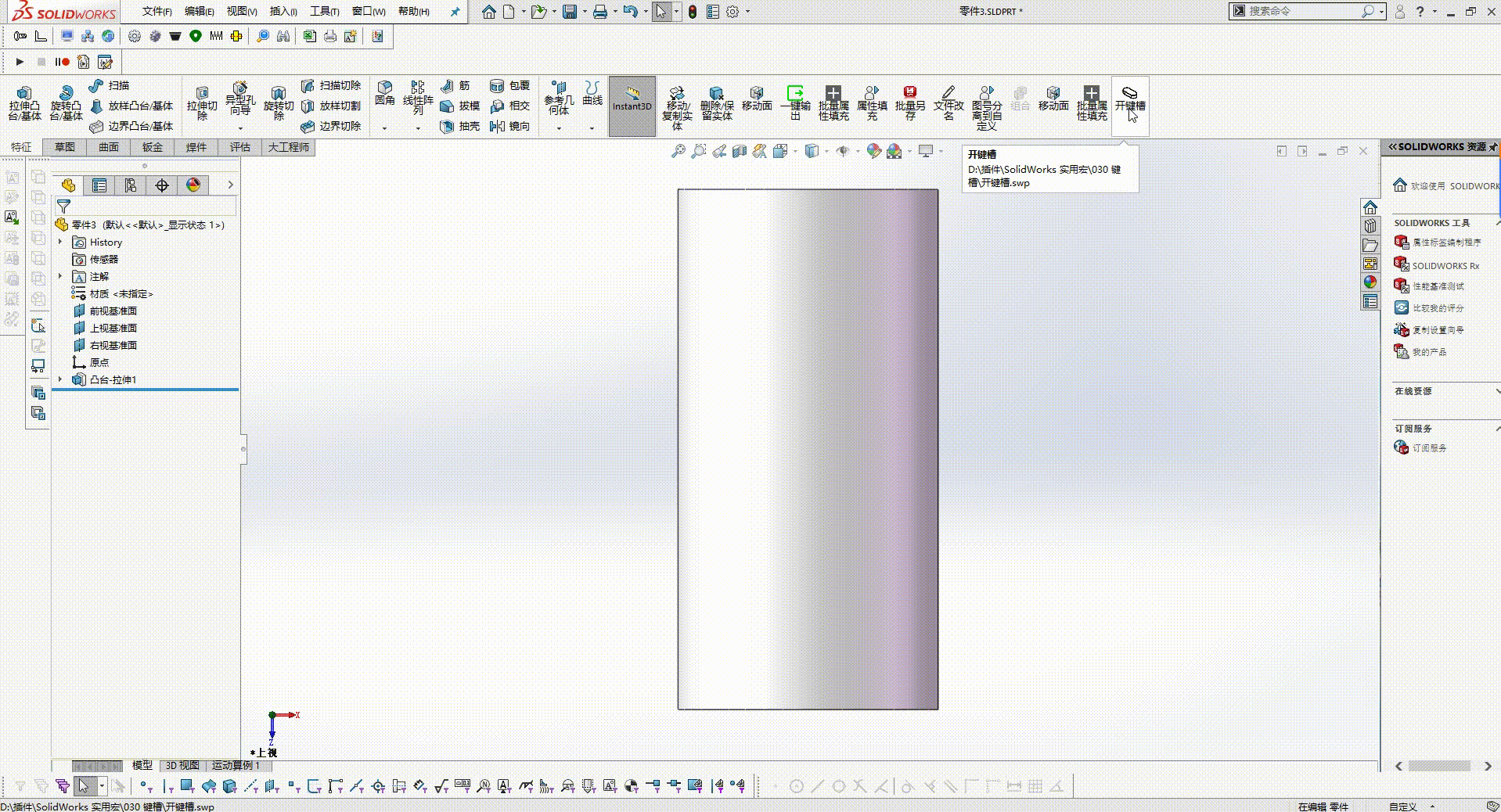
Task: Open the DisplayManager tab icon
Action: pyautogui.click(x=193, y=185)
